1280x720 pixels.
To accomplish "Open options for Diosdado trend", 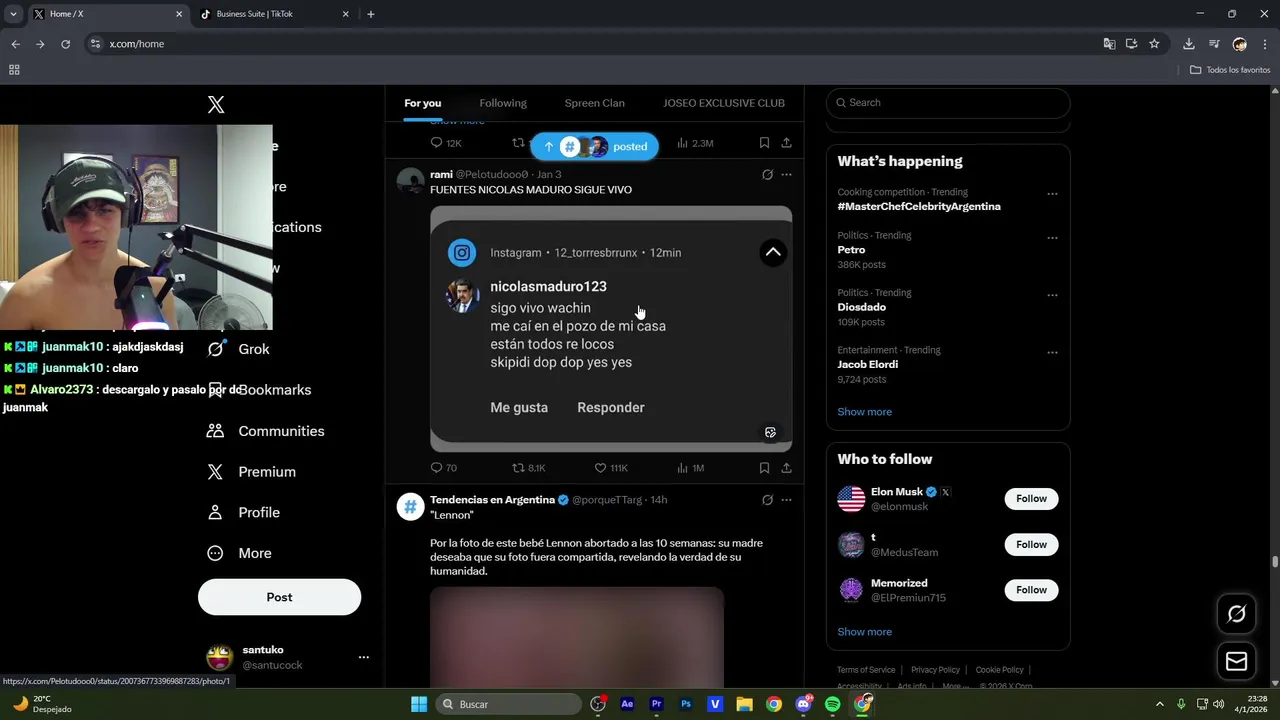I will point(1052,295).
